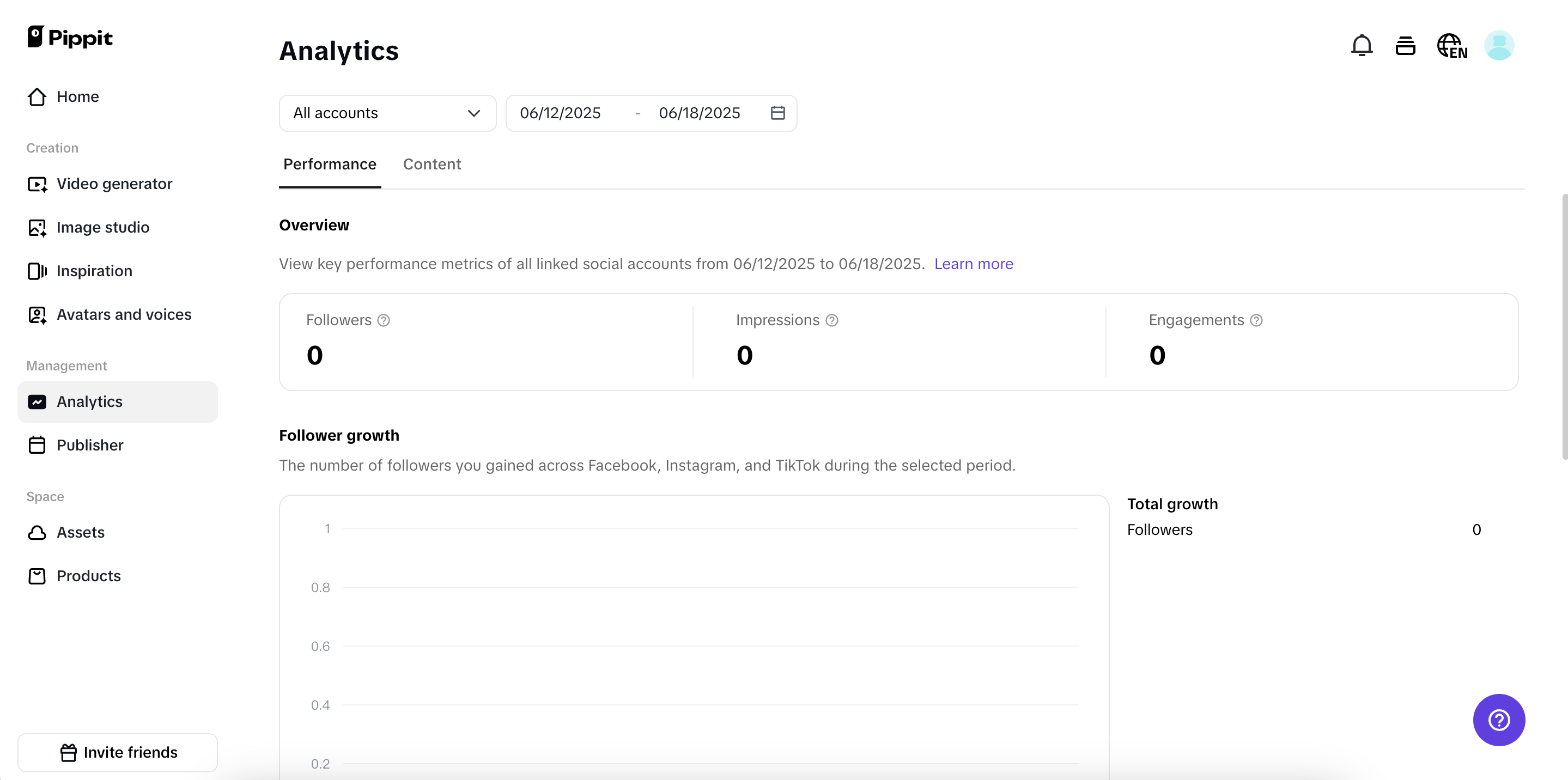The height and width of the screenshot is (780, 1568).
Task: Click the Pippit logo
Action: point(70,38)
